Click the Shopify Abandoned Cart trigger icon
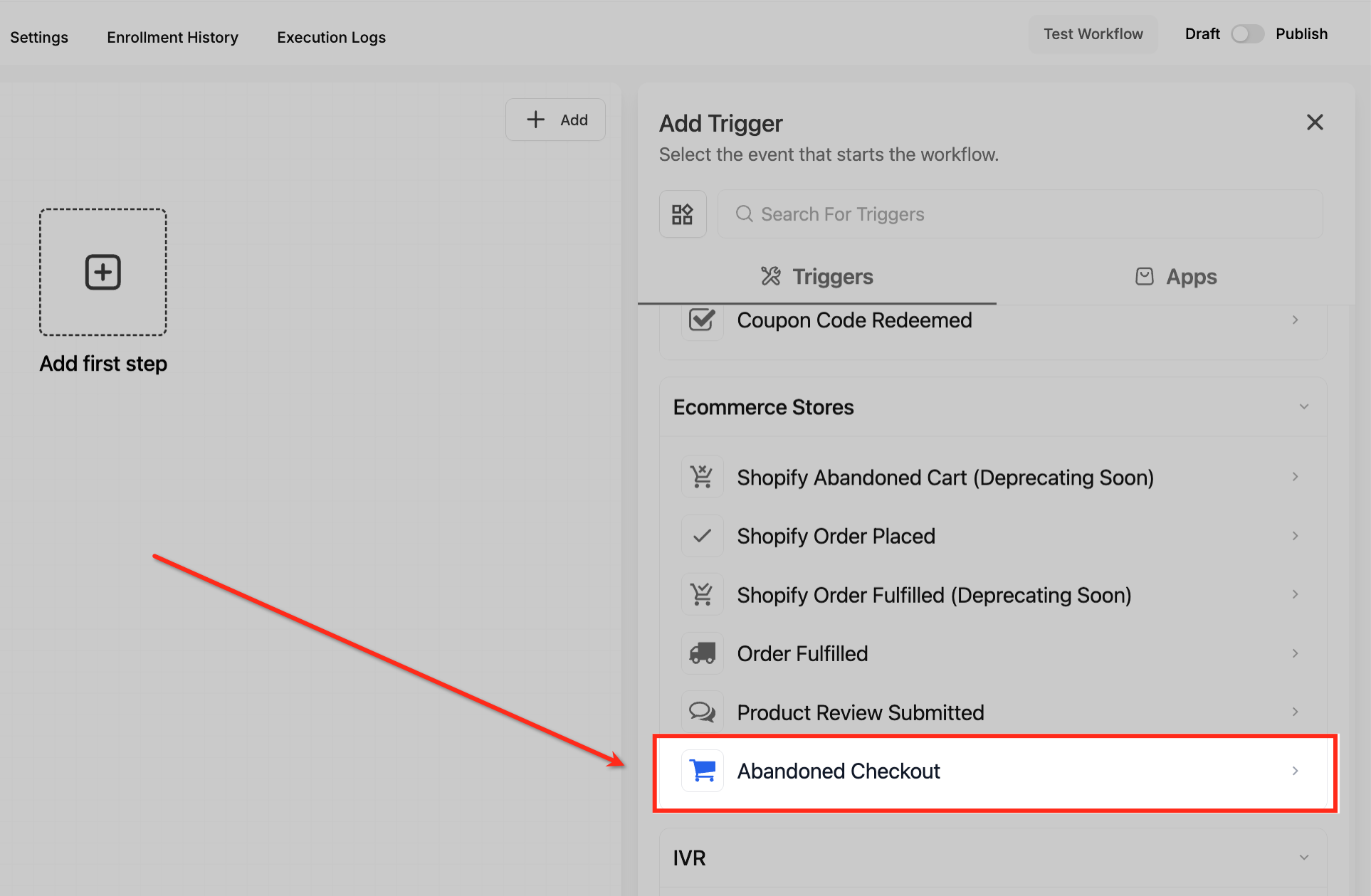The height and width of the screenshot is (896, 1371). pos(702,477)
